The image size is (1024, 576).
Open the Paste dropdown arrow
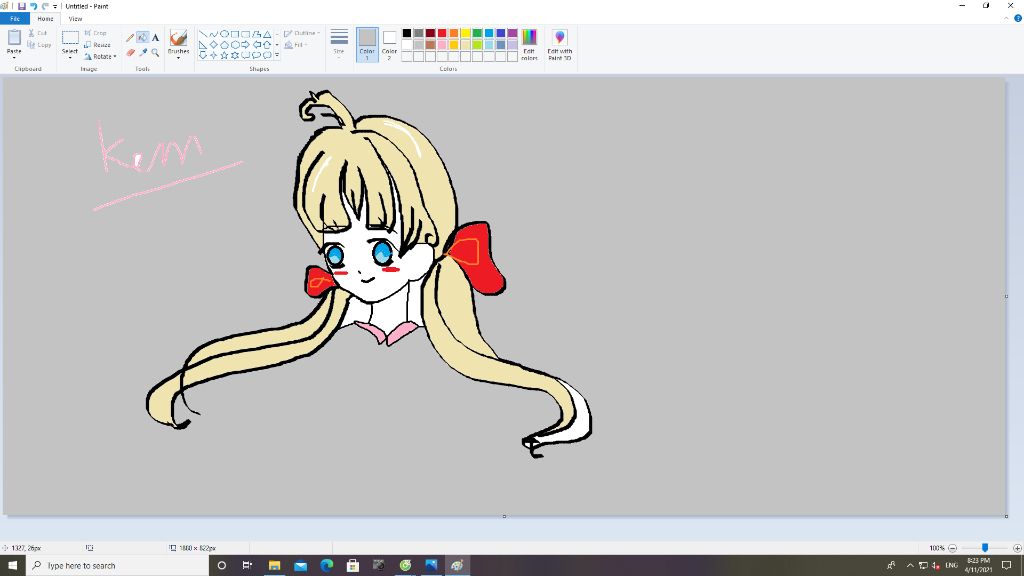coord(14,55)
